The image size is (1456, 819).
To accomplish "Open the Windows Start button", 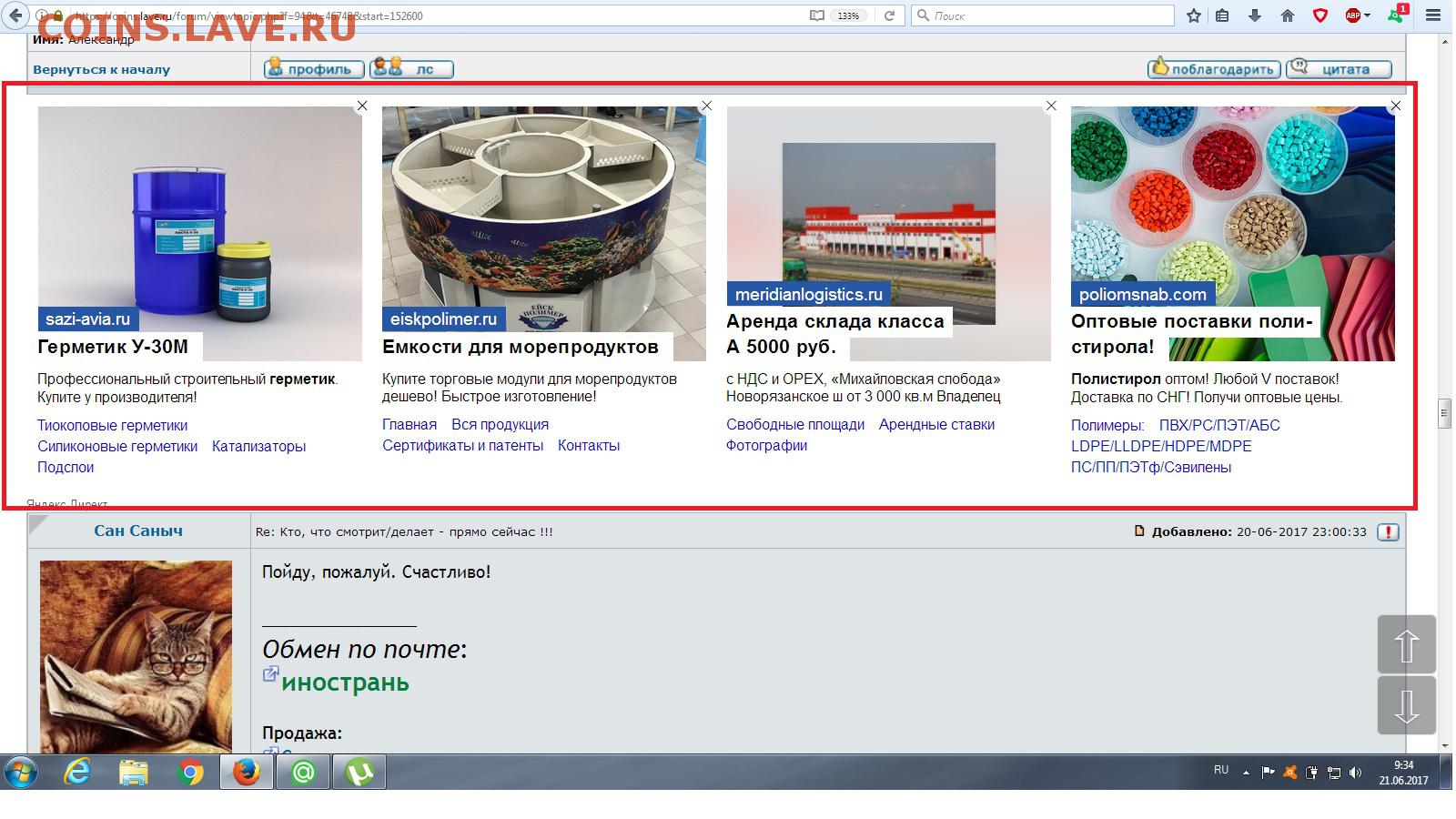I will [21, 773].
